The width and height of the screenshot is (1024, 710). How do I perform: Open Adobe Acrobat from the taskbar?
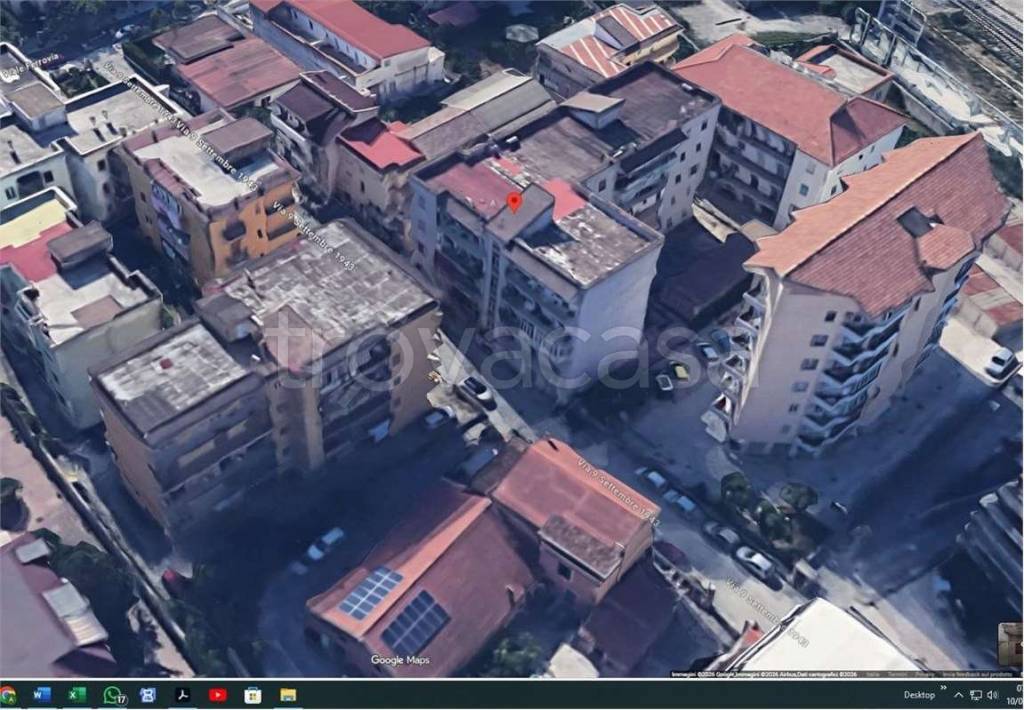coord(183,695)
